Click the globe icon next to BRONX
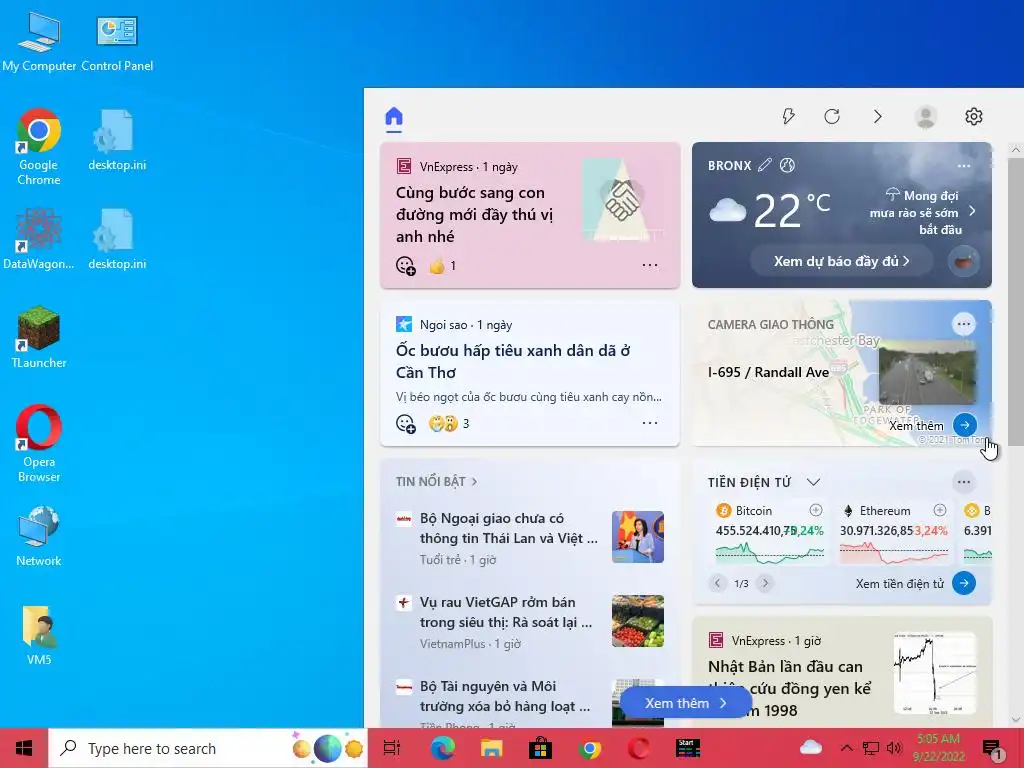This screenshot has width=1024, height=768. click(787, 165)
